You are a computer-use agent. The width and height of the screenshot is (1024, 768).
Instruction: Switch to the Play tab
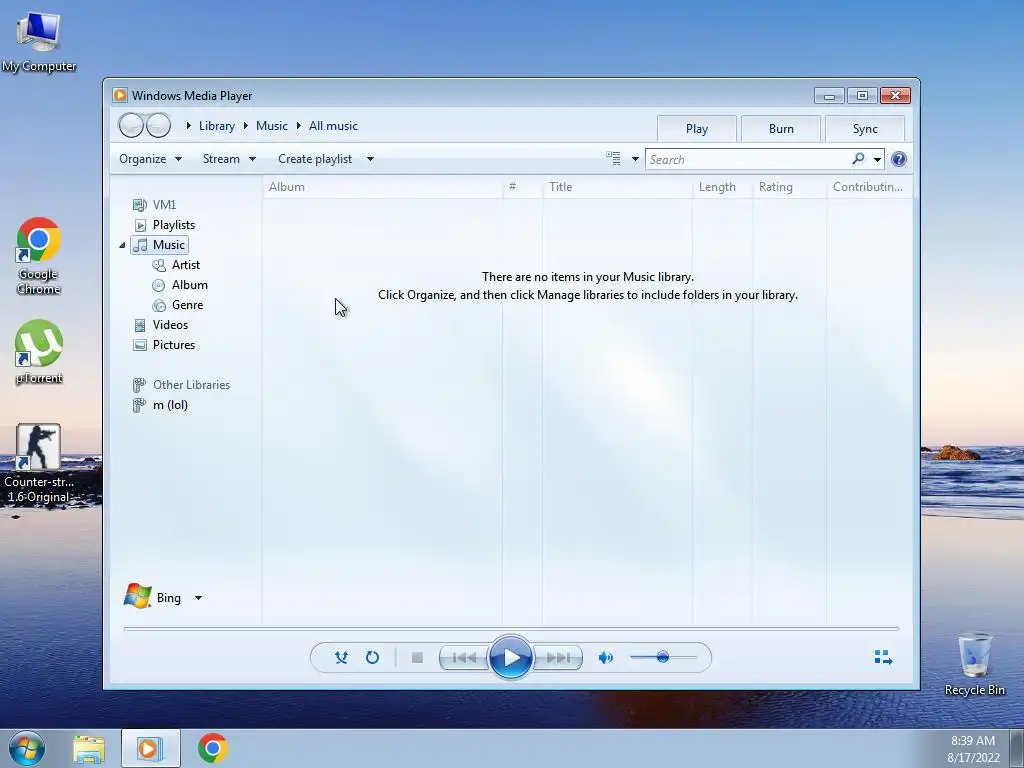(697, 129)
